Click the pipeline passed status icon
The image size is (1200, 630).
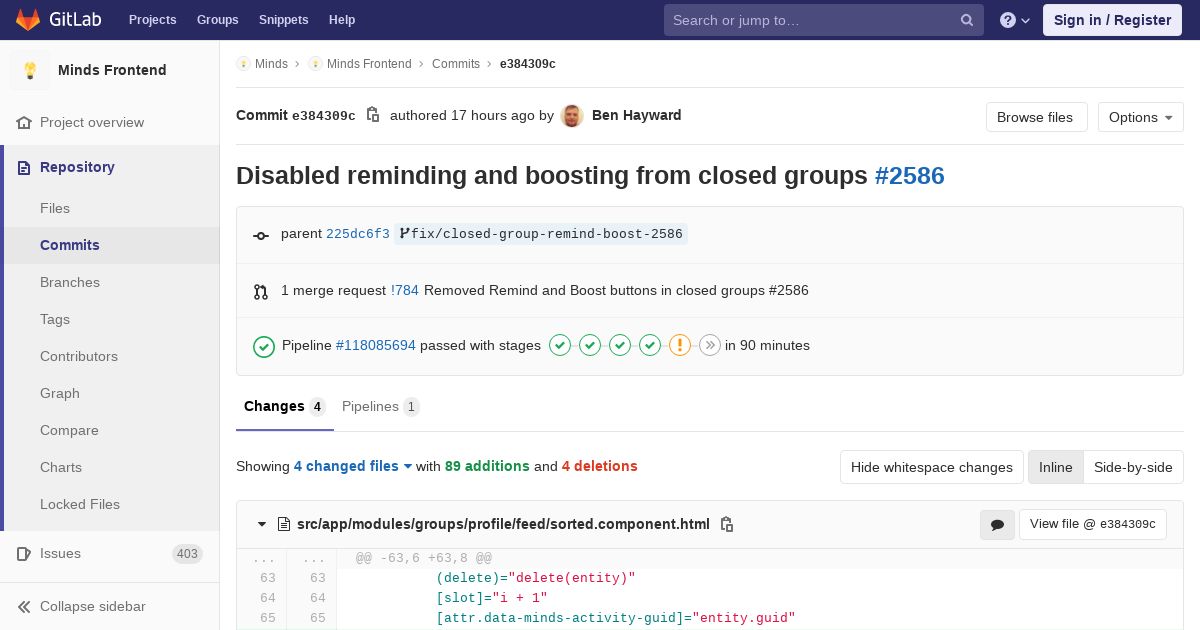(x=264, y=346)
